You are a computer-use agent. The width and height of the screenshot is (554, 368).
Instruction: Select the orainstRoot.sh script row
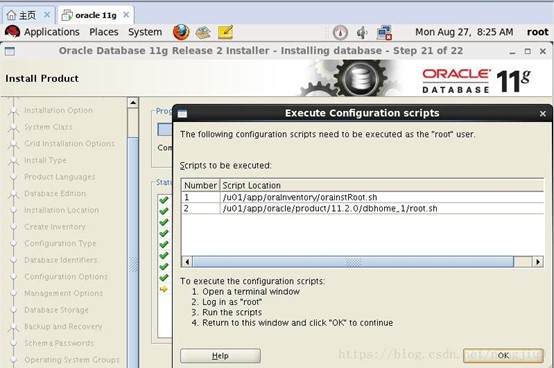click(363, 197)
